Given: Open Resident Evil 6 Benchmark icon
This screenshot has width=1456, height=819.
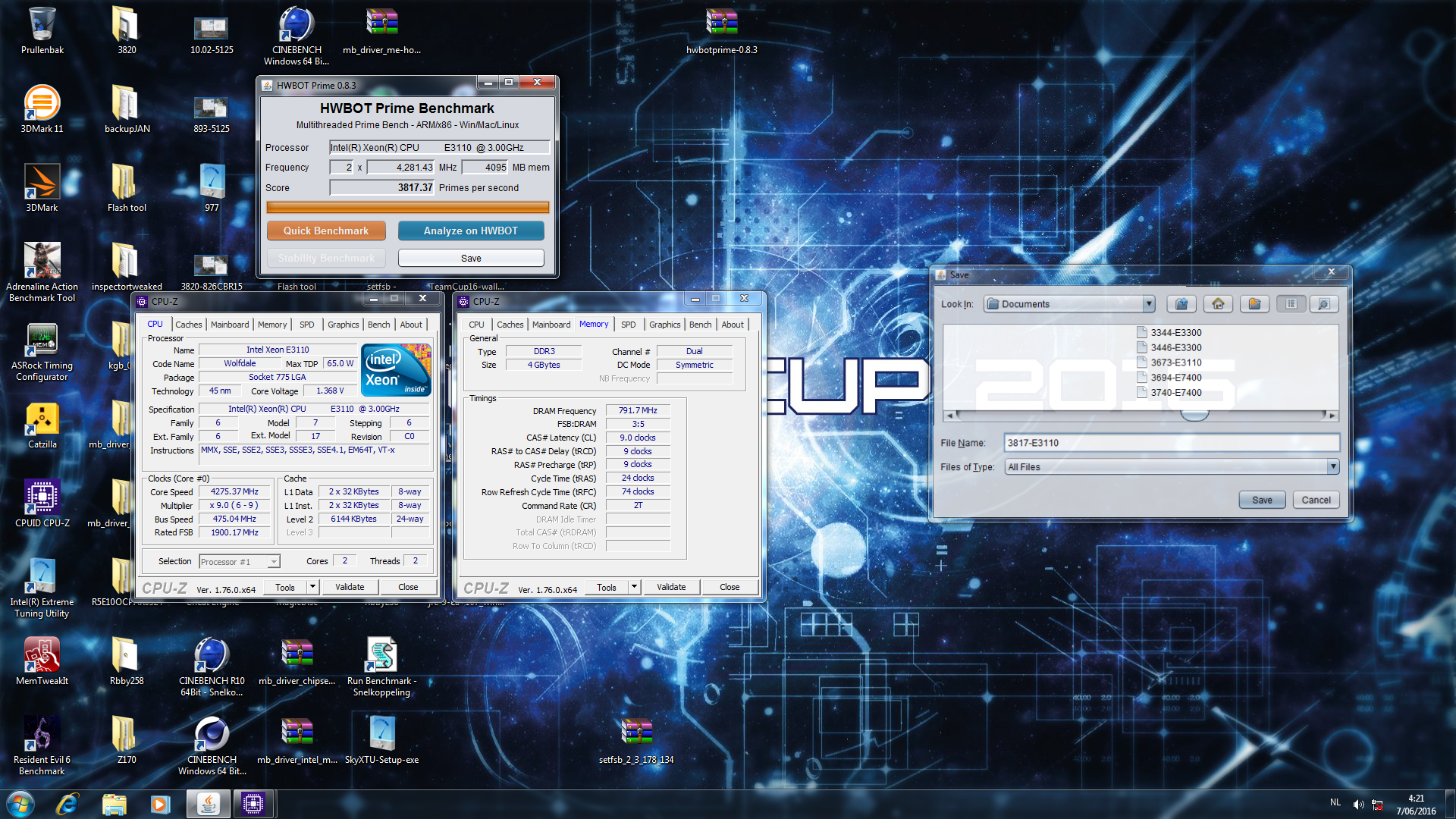Looking at the screenshot, I should click(42, 745).
